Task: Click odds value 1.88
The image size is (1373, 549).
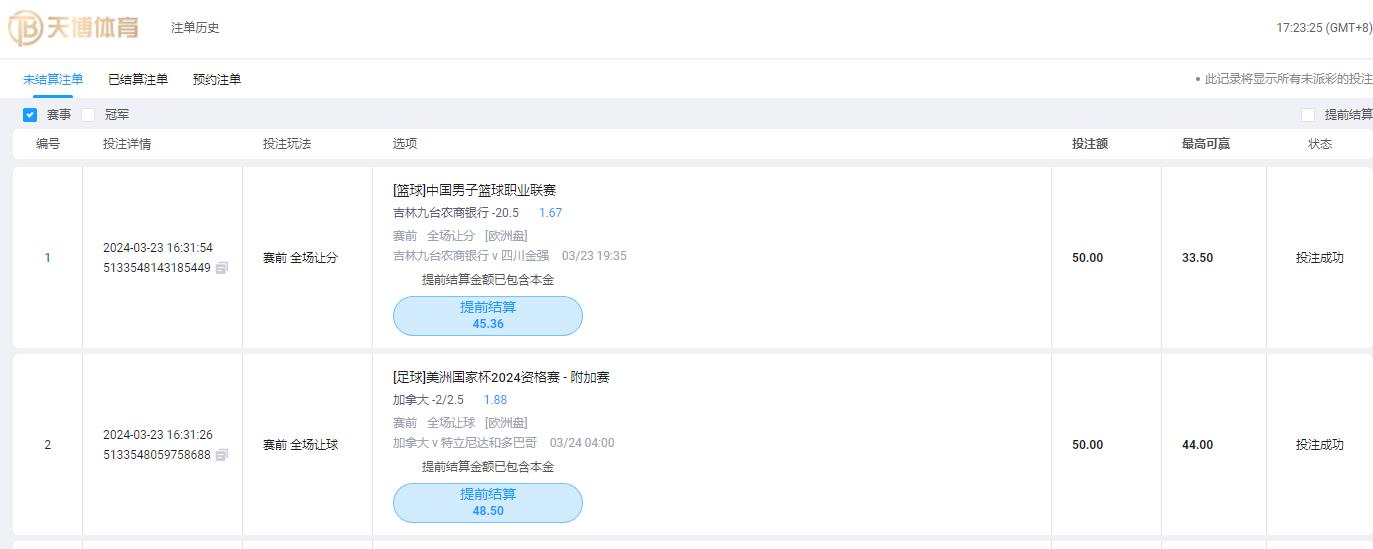Action: [495, 400]
